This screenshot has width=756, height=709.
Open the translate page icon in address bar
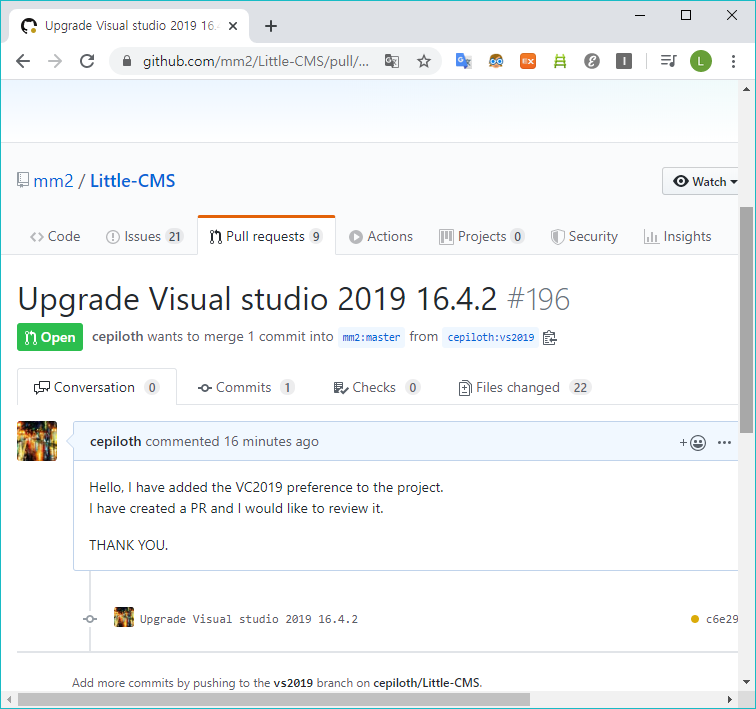(x=392, y=61)
